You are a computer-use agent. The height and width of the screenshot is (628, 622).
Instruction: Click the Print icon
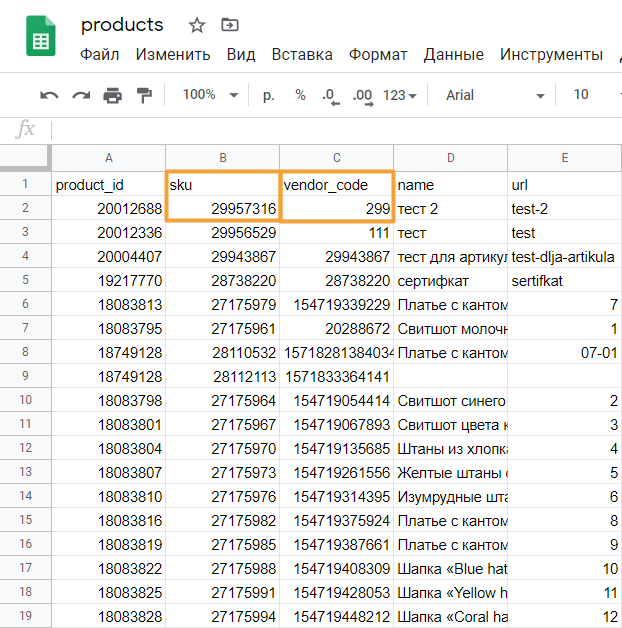pyautogui.click(x=113, y=95)
